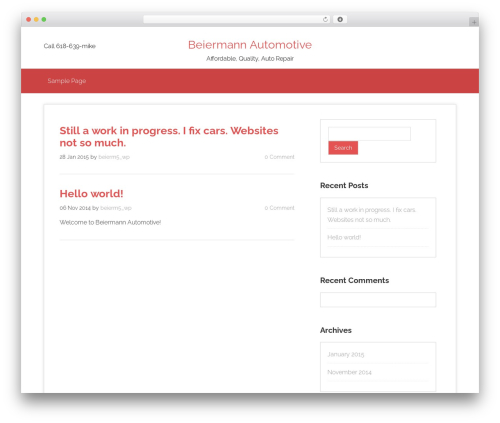Click the Recent Posts heading
The height and width of the screenshot is (423, 500).
point(344,185)
